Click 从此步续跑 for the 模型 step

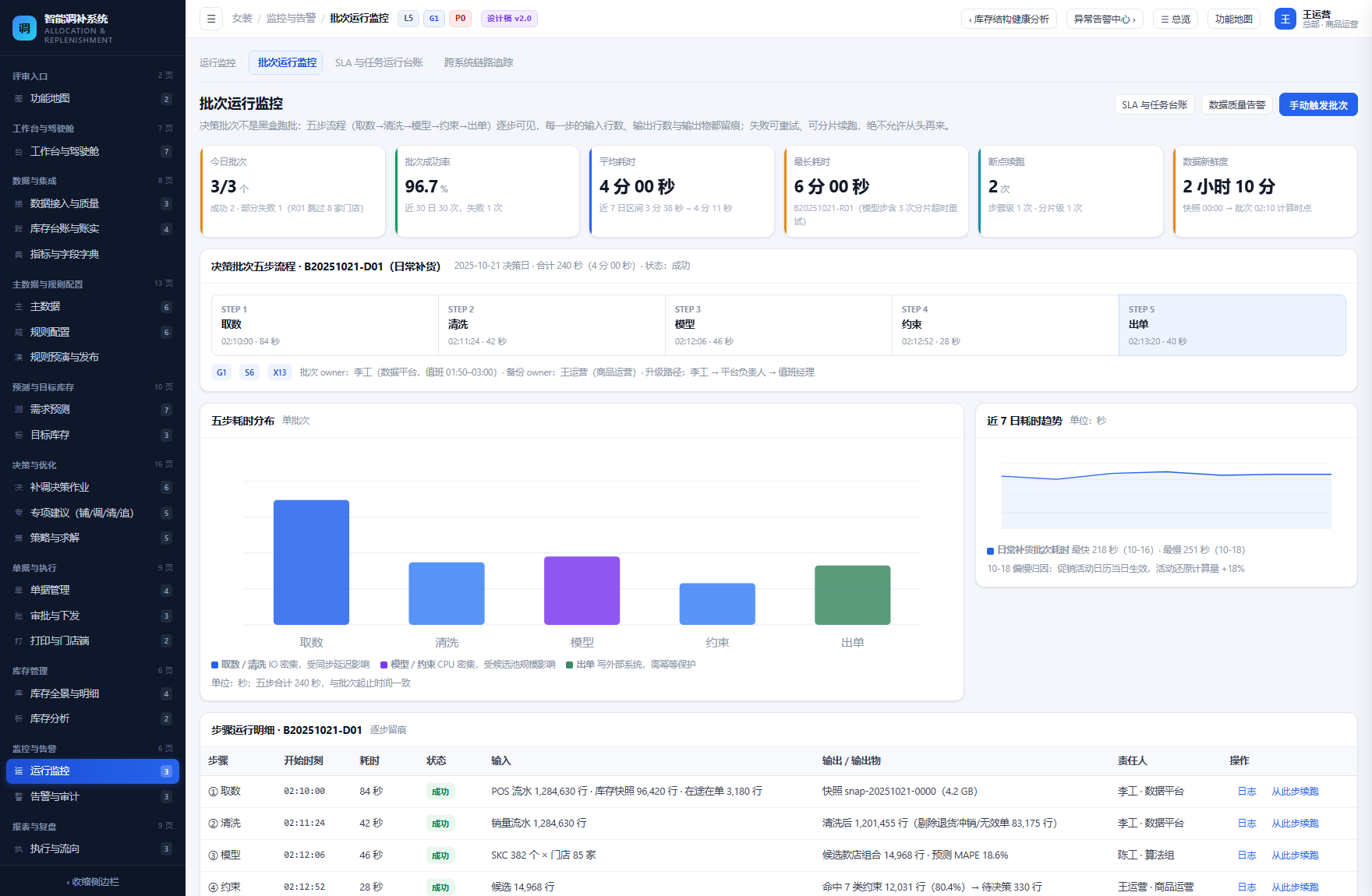tap(1295, 855)
